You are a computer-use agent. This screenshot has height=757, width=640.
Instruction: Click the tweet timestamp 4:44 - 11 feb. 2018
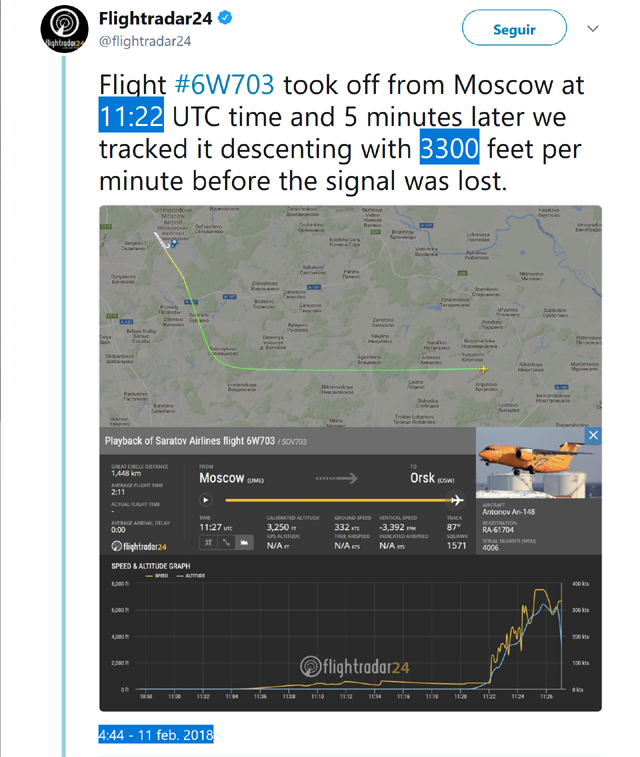tap(156, 735)
